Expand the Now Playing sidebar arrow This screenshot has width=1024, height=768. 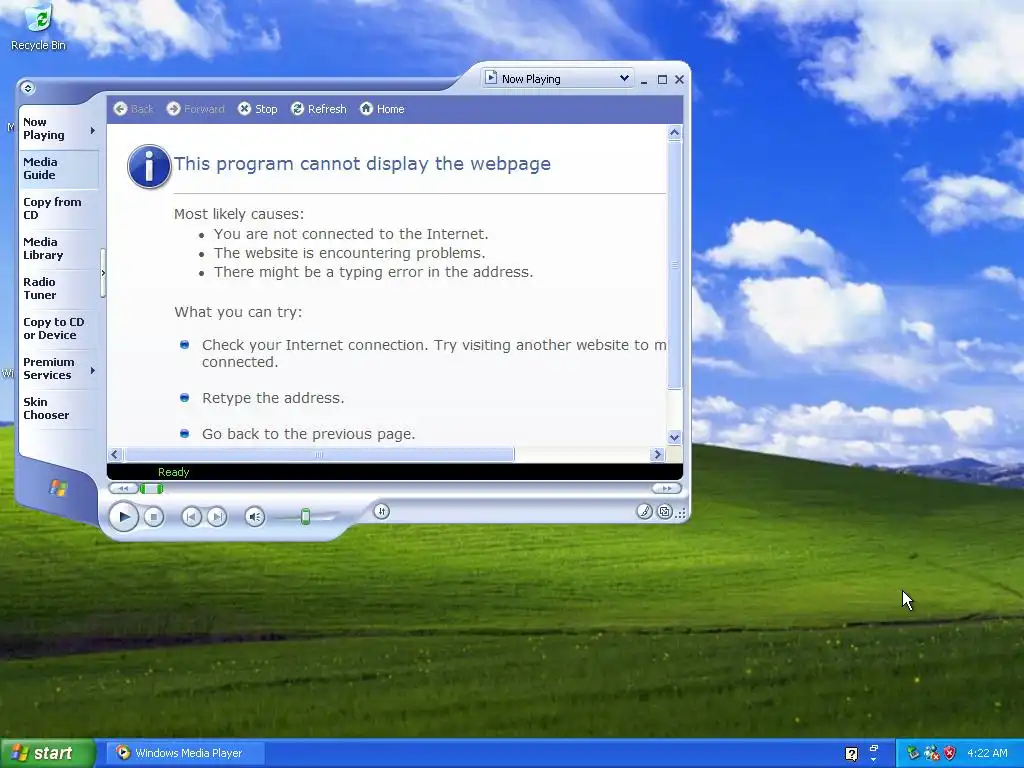point(93,131)
